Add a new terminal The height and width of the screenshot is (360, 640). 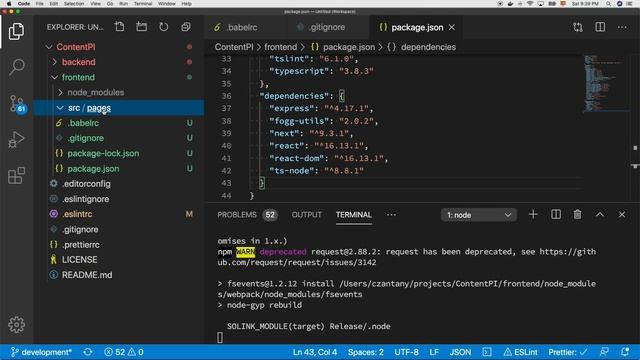(533, 215)
